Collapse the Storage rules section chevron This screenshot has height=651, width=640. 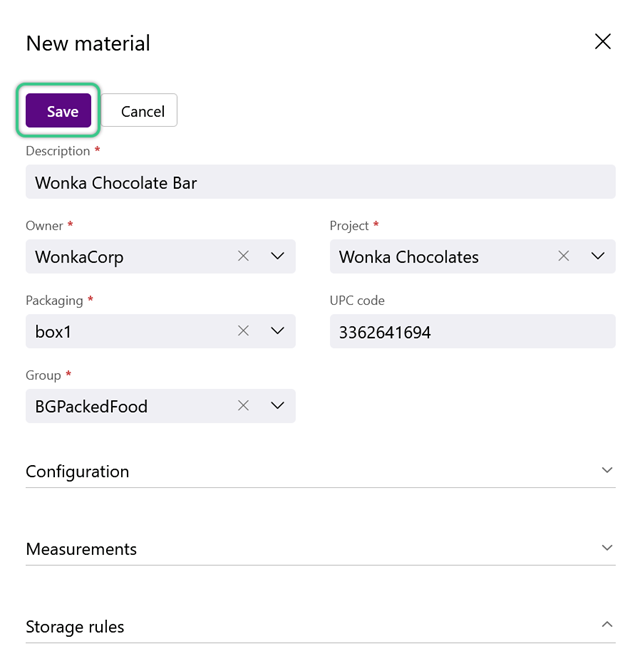tap(607, 624)
